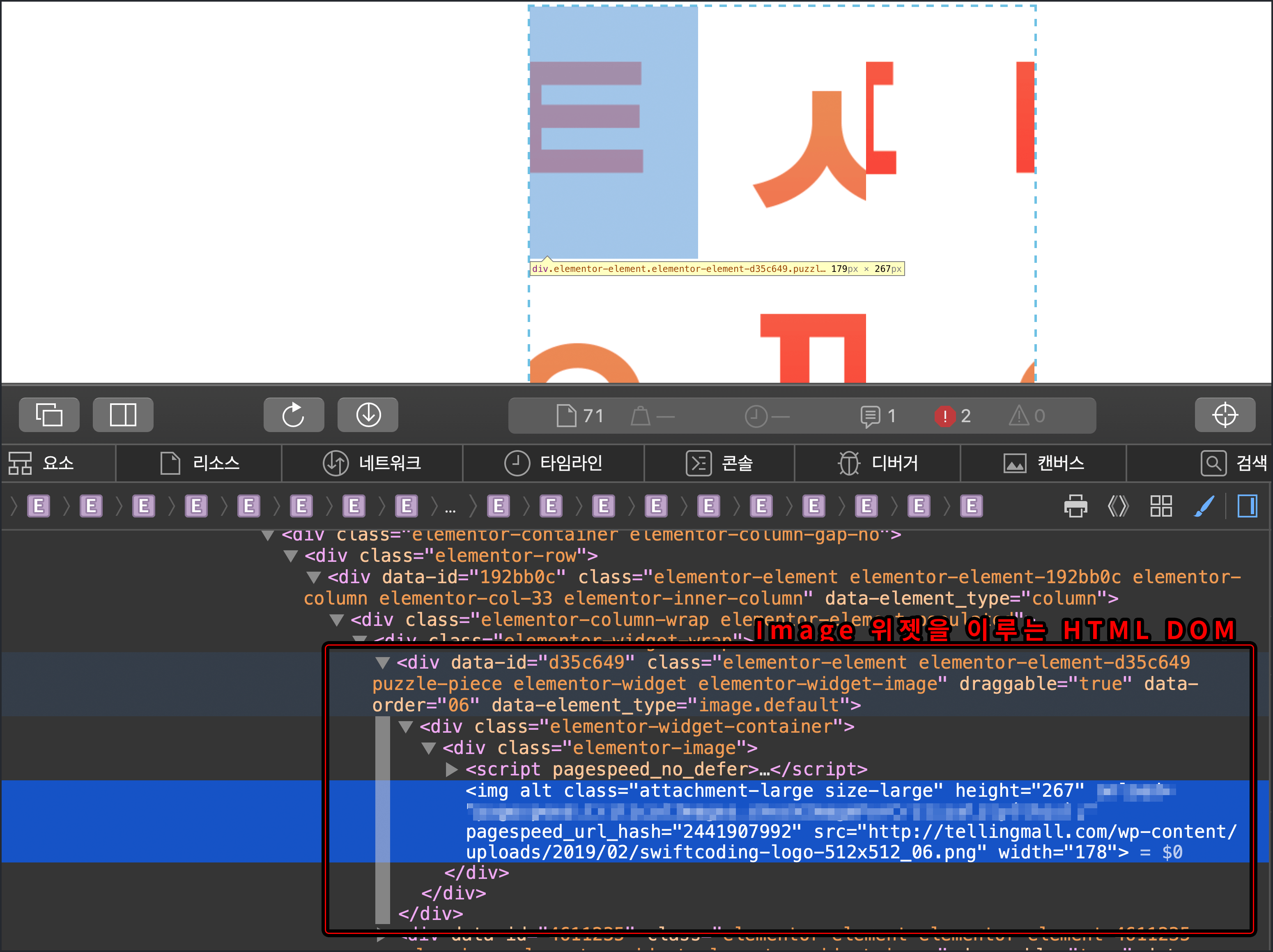Screen dimensions: 1273x952
Task: Switch to the 네트워크 tab
Action: pos(372,463)
